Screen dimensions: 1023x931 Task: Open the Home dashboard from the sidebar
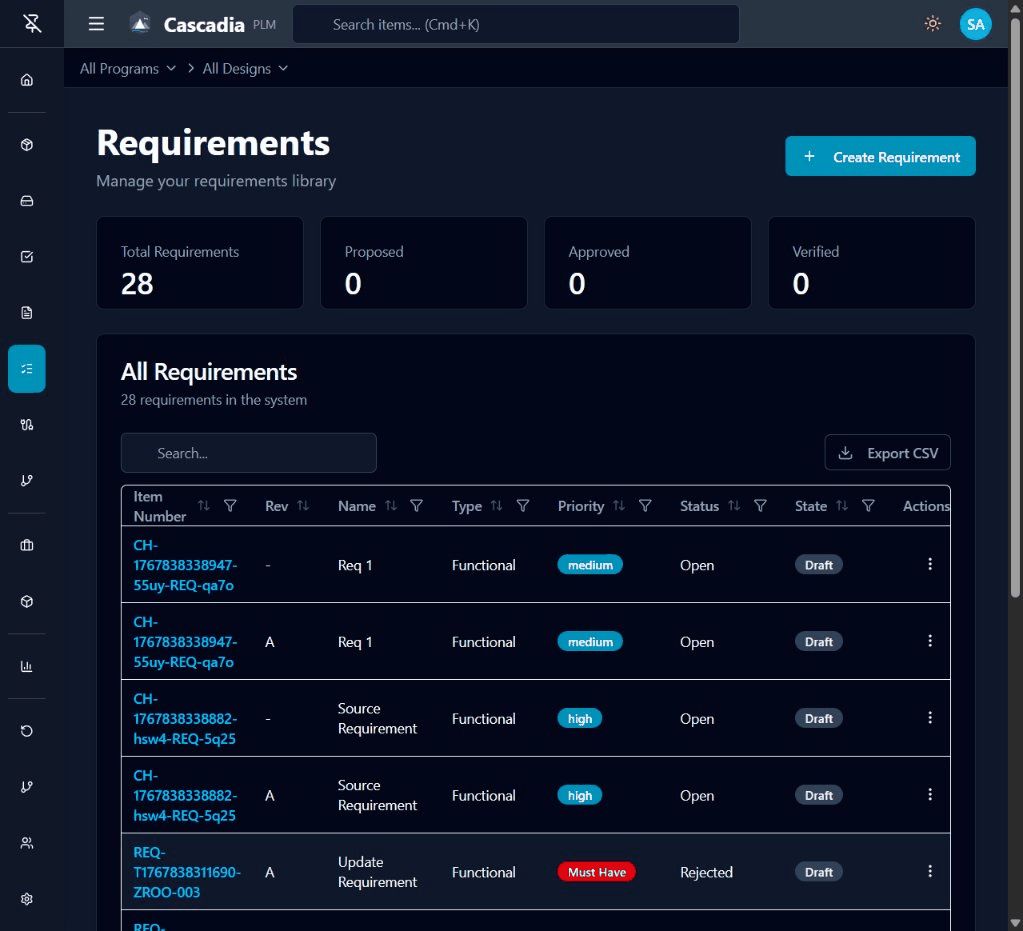(x=26, y=79)
